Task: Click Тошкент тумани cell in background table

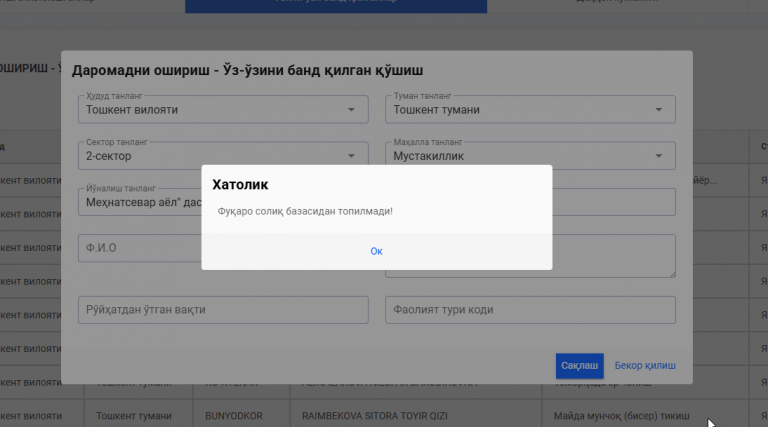Action: click(134, 416)
